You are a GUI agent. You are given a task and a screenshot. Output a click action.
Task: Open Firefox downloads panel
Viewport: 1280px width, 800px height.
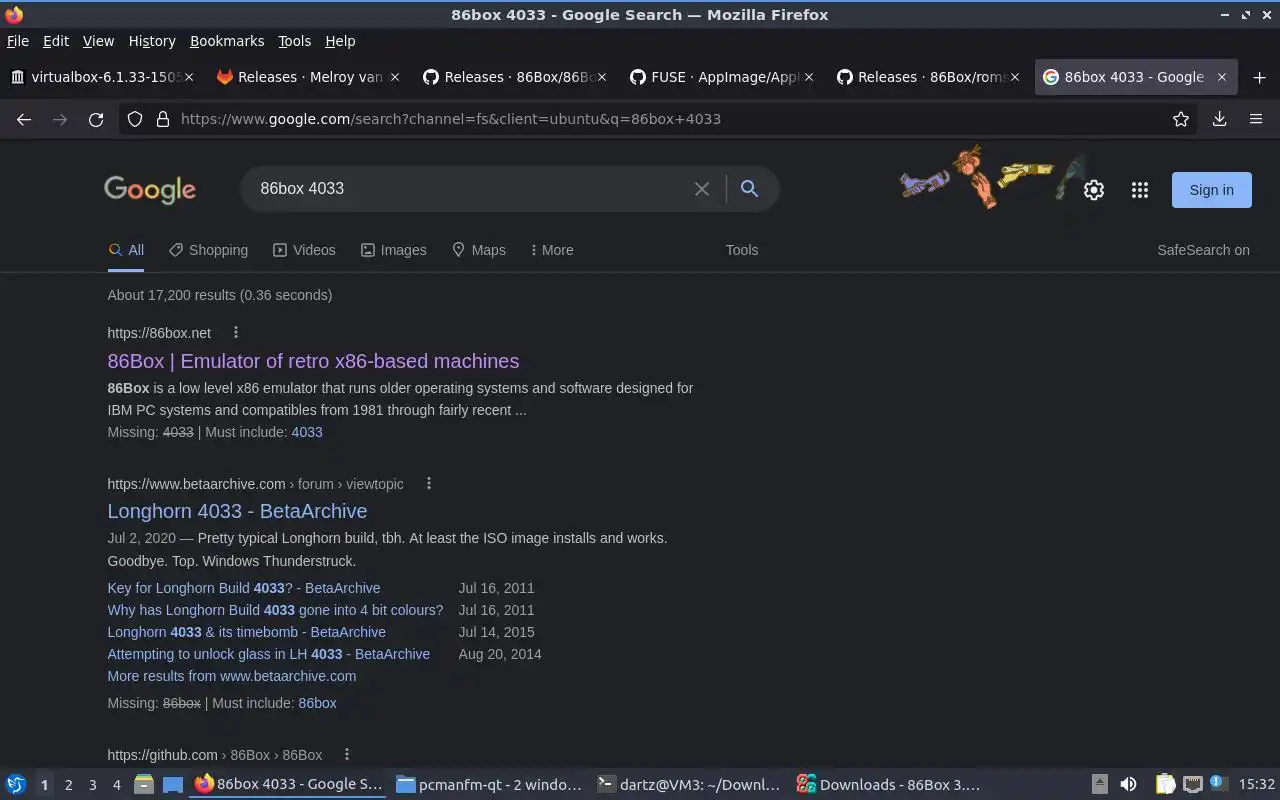tap(1220, 119)
